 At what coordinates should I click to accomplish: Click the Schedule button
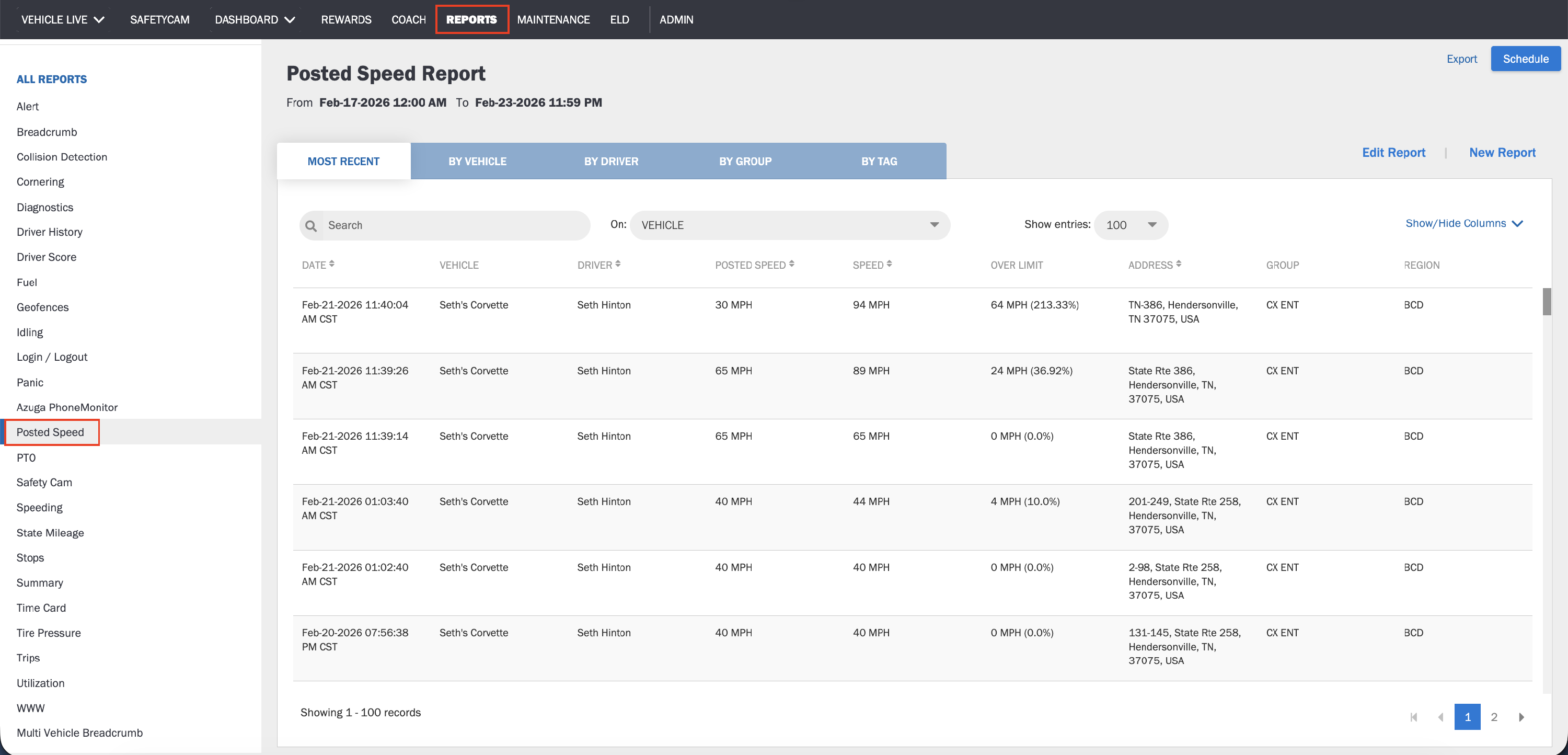click(1525, 59)
